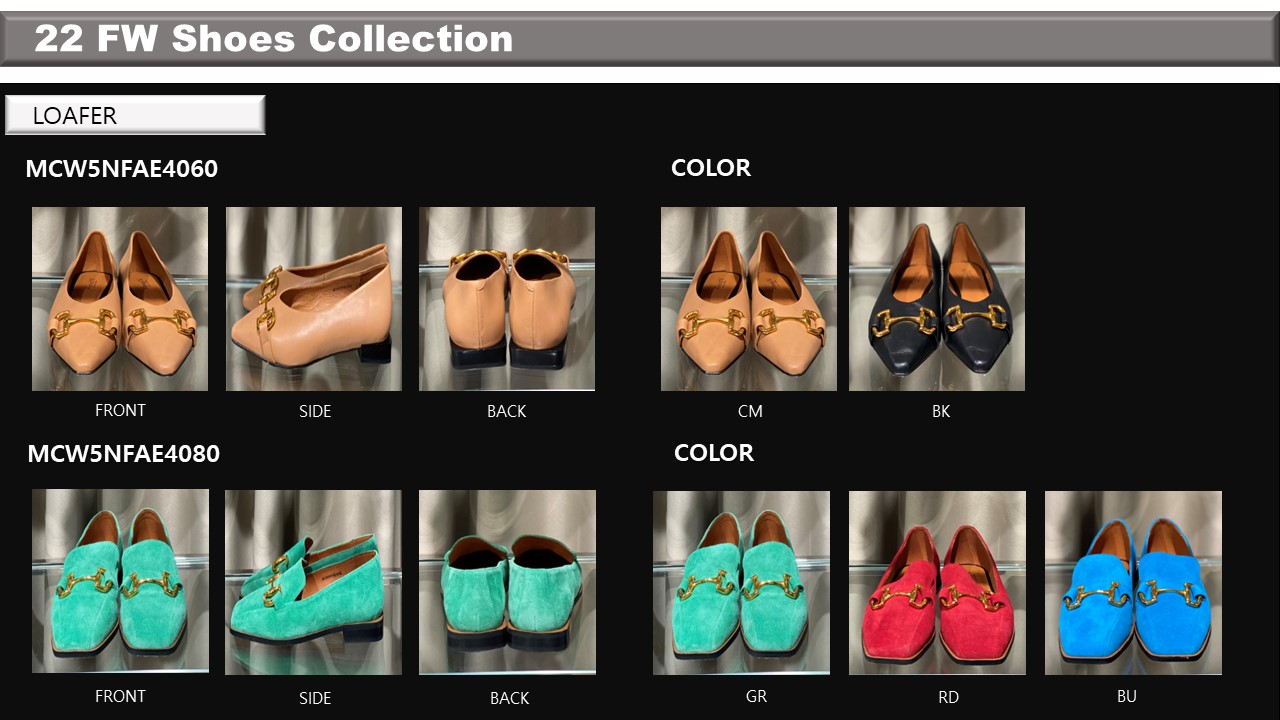Select the 22 FW Shoes Collection title
Screen dimensions: 1280x720
pos(273,38)
